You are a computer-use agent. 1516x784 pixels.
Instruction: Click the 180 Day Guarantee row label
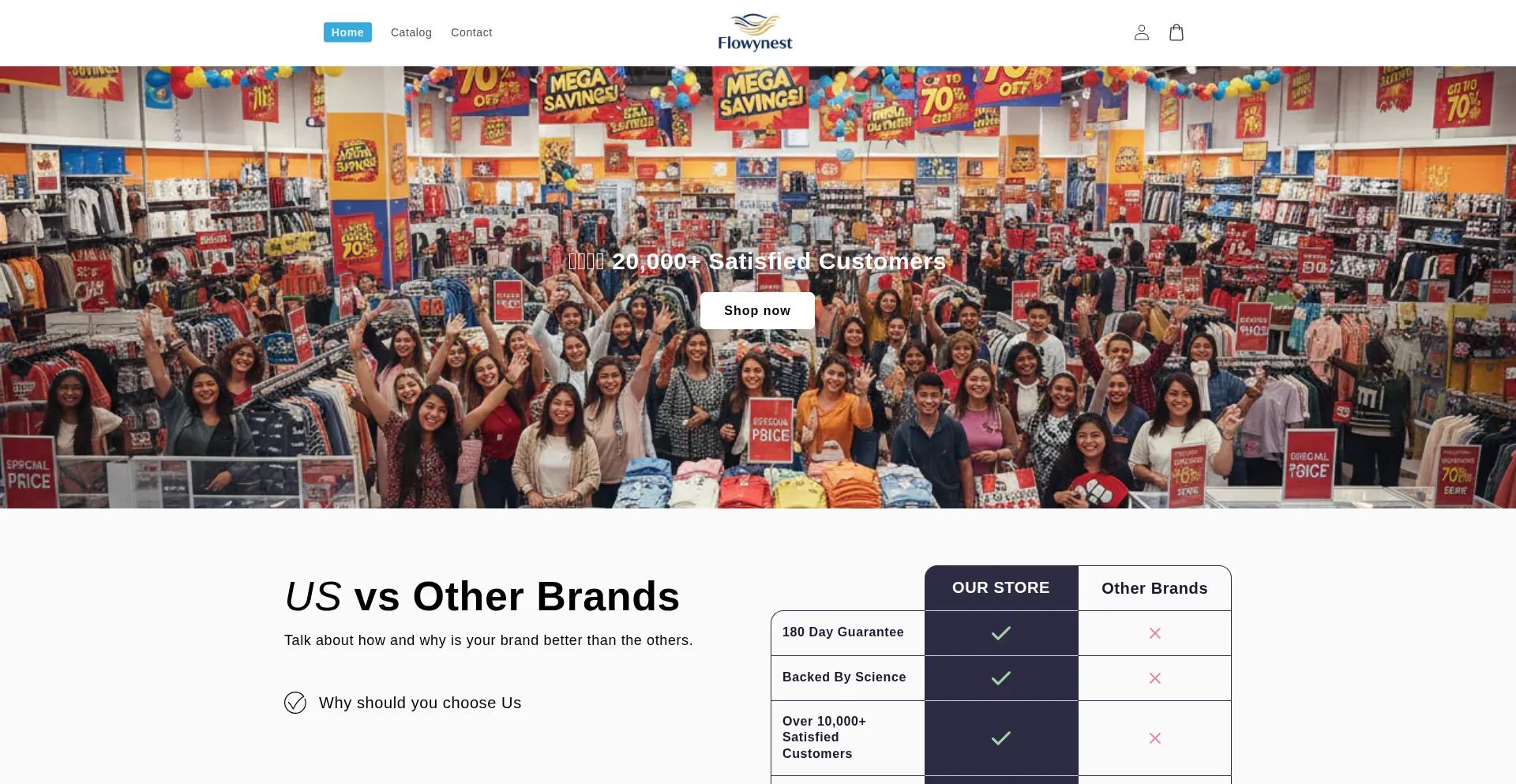(843, 632)
